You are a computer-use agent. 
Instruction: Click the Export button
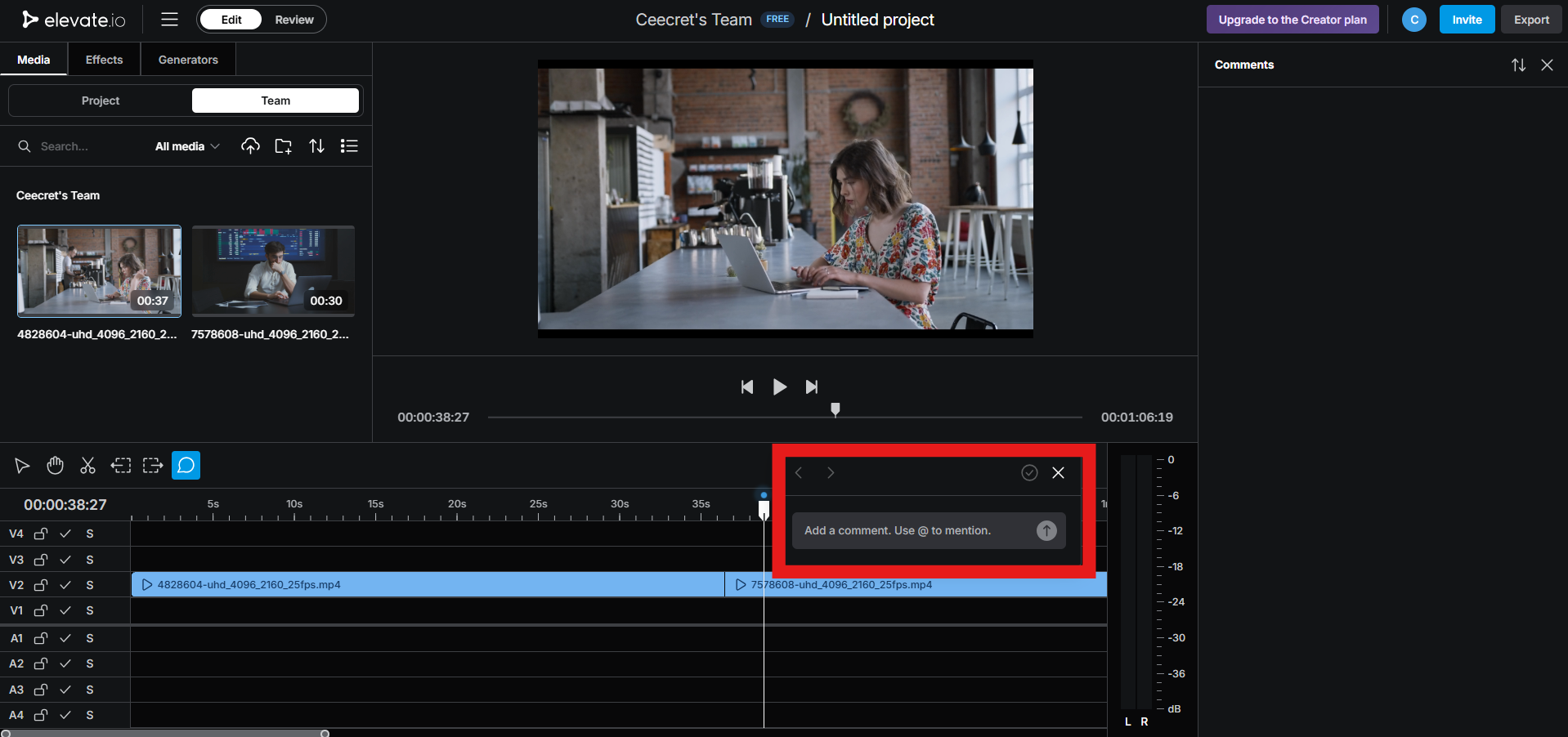(x=1530, y=19)
